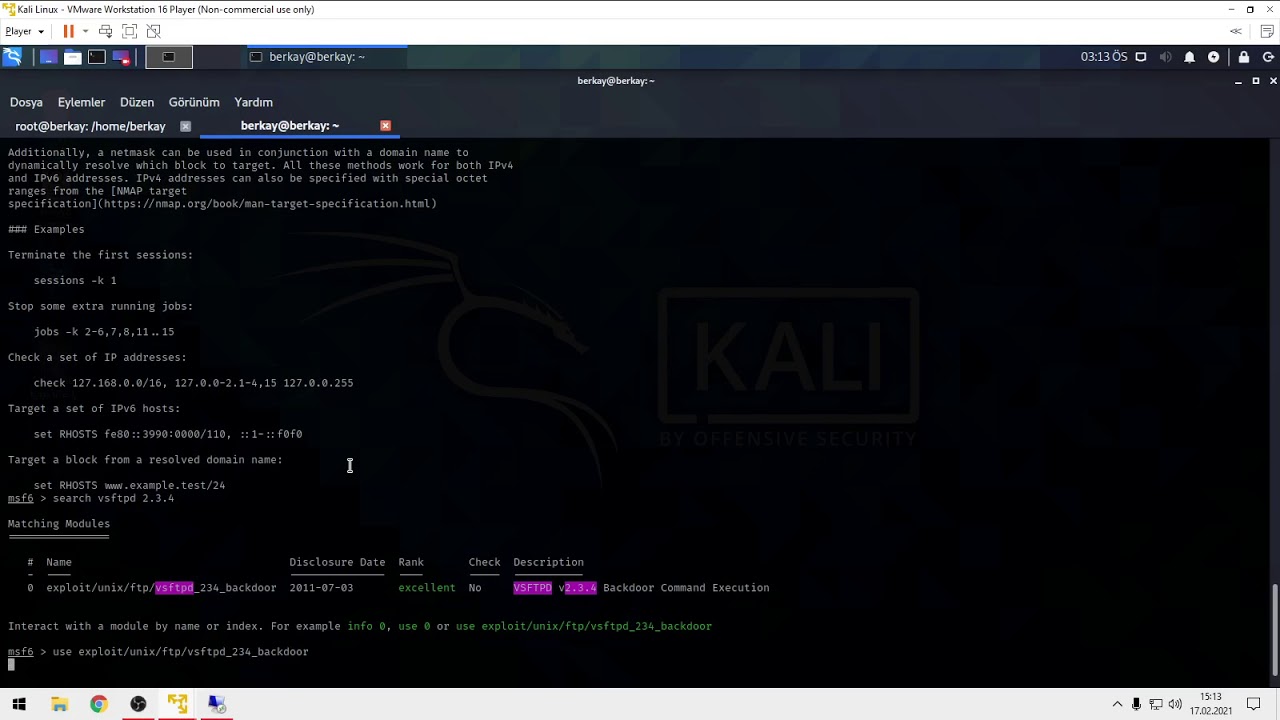Click VMware Player icon in Windows taskbar
1280x720 pixels.
[x=178, y=704]
